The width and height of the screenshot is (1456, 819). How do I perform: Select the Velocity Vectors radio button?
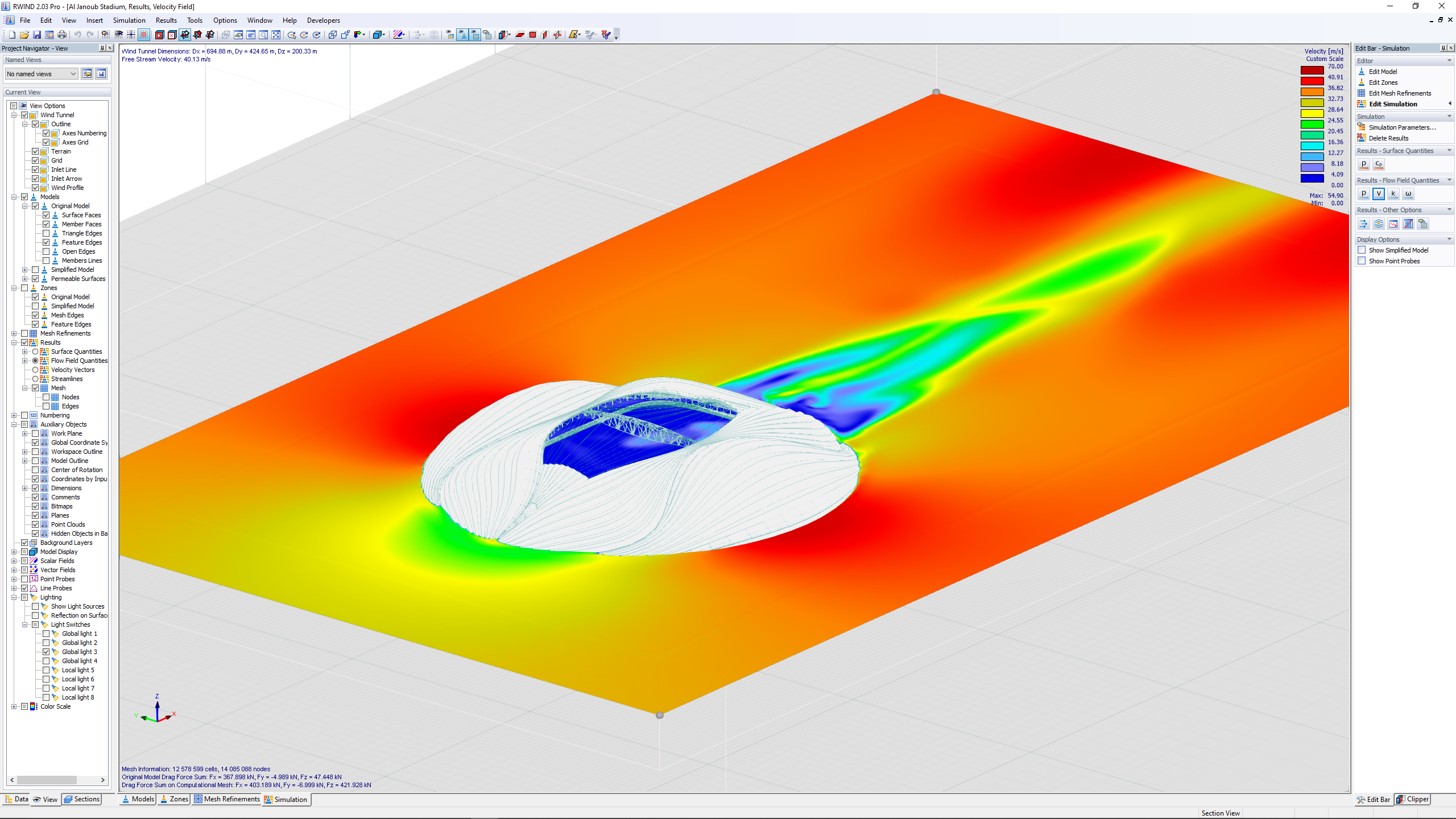point(35,370)
